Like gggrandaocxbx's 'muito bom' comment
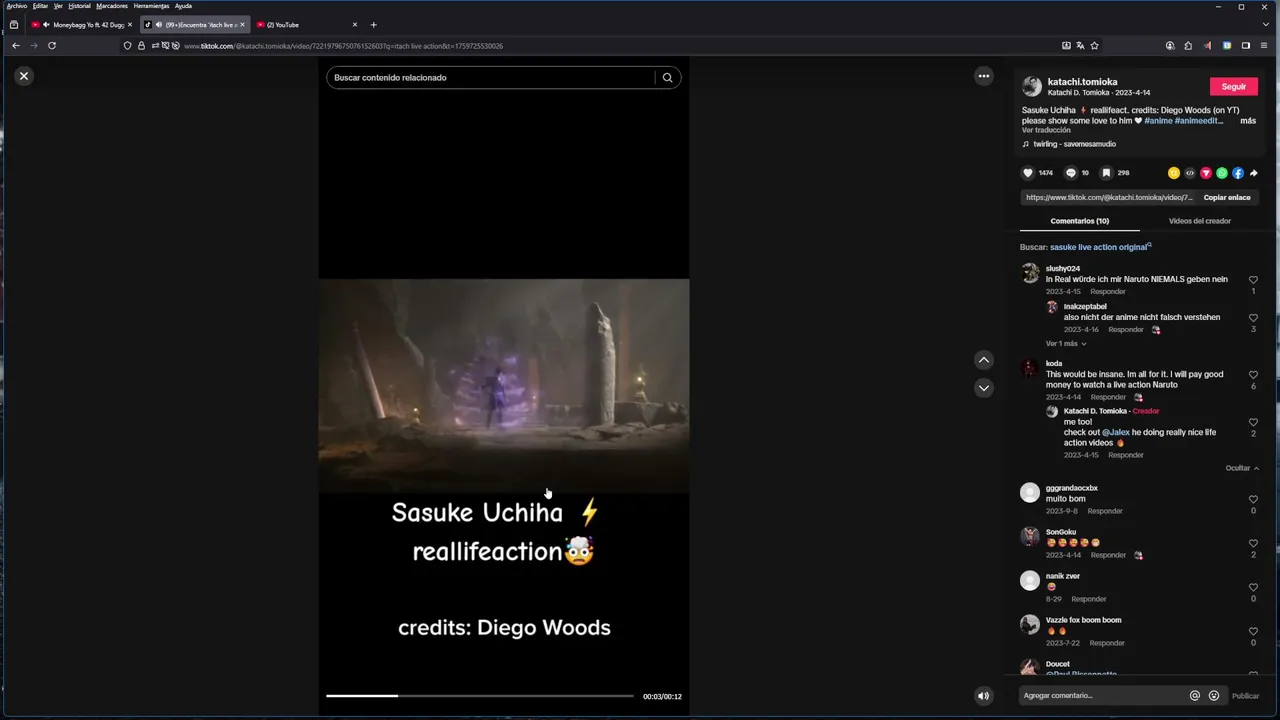 (x=1253, y=499)
